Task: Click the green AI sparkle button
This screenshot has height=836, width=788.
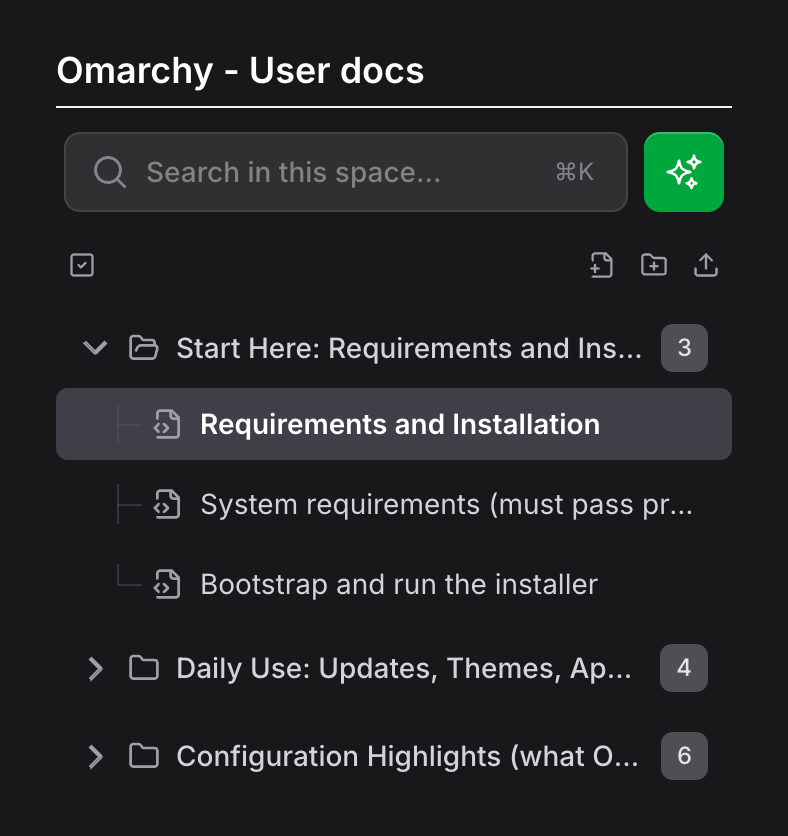Action: pos(684,172)
